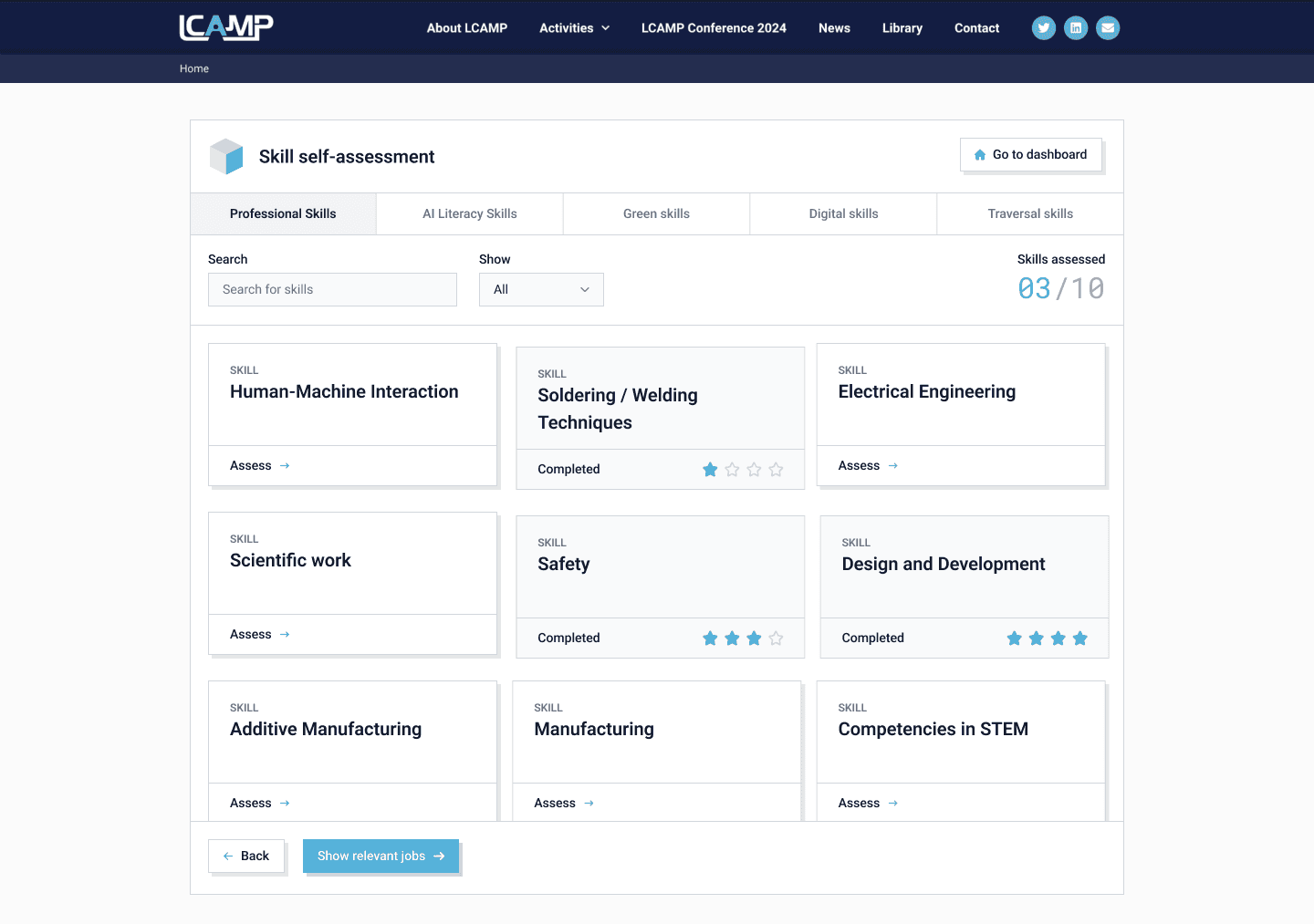The width and height of the screenshot is (1314, 924).
Task: Click the second star on Safety card
Action: pyautogui.click(x=732, y=638)
